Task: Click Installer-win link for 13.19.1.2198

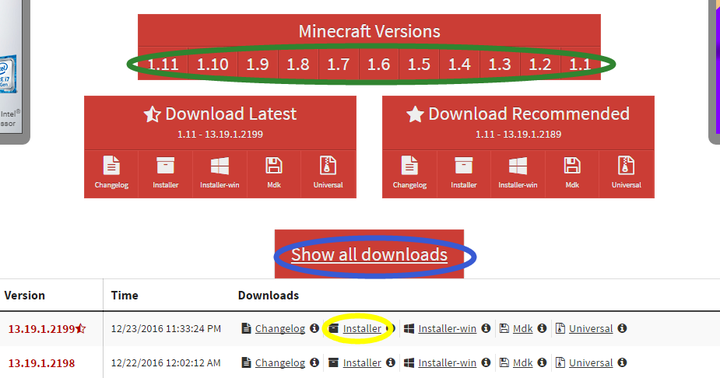Action: coord(447,363)
